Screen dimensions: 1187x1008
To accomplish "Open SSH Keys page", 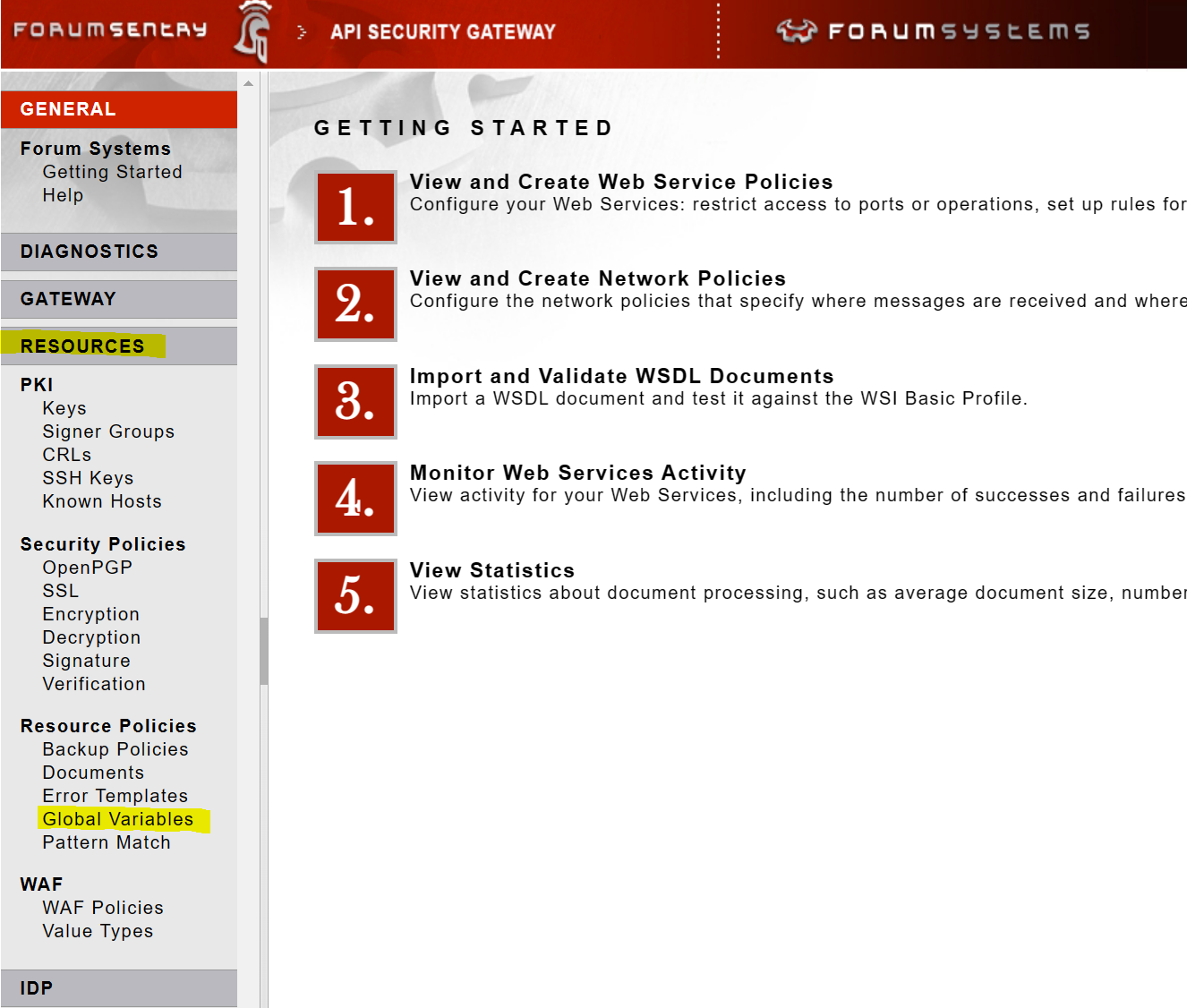I will [88, 478].
